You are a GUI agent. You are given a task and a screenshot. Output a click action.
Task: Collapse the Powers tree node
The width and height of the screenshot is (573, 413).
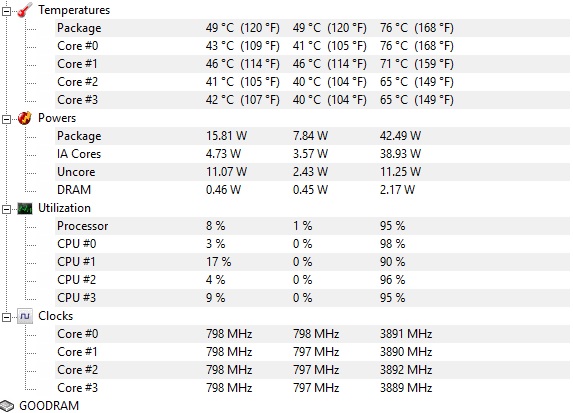pos(6,119)
